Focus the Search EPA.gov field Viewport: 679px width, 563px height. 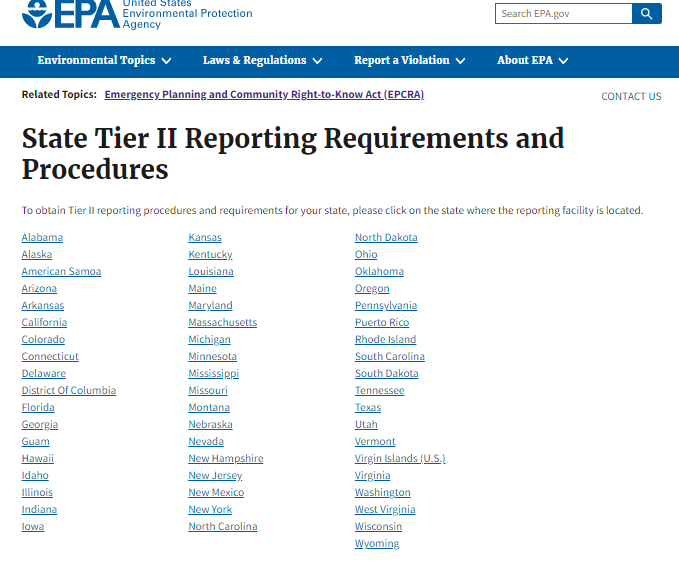[563, 13]
